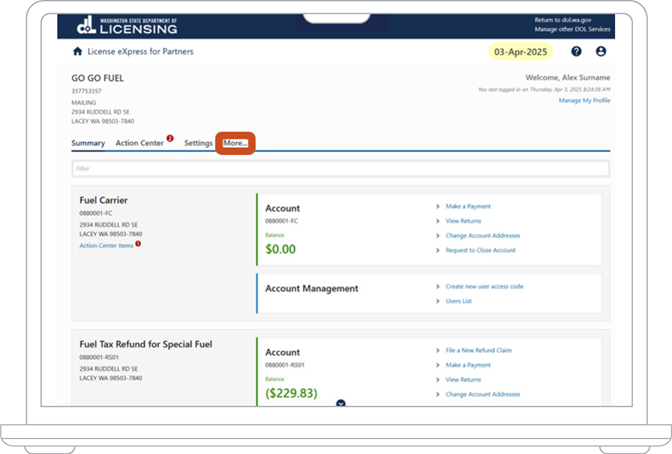Screen dimensions: 672x454
Task: Open the Action Center tab
Action: [140, 143]
